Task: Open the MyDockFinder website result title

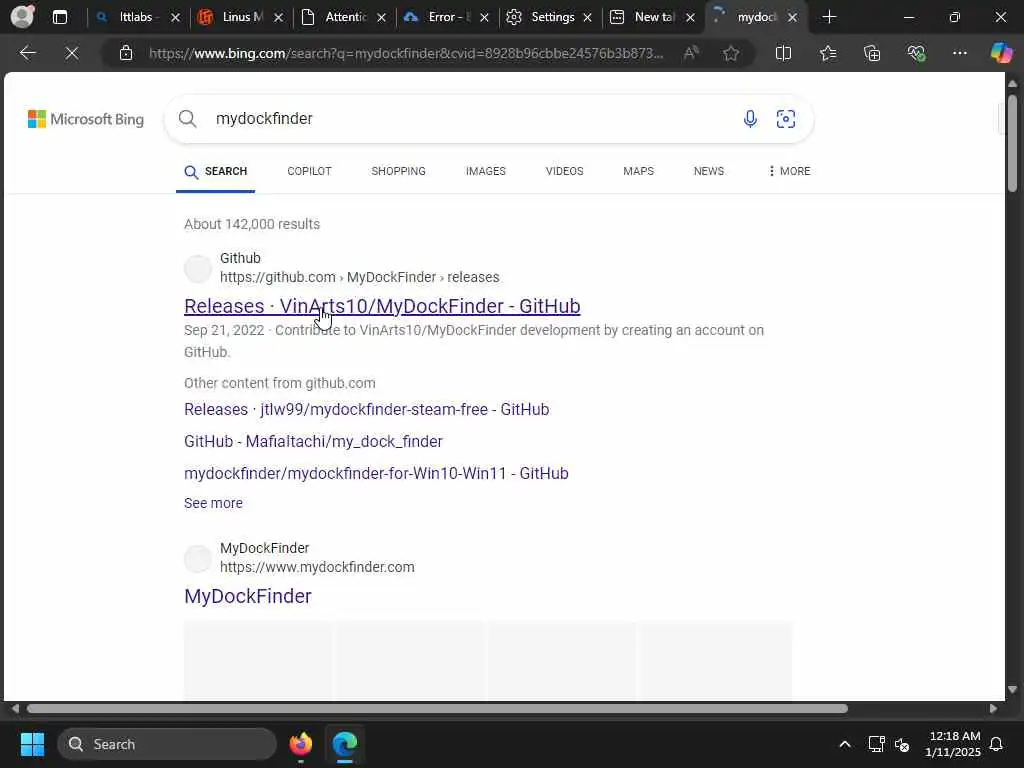Action: coord(248,596)
